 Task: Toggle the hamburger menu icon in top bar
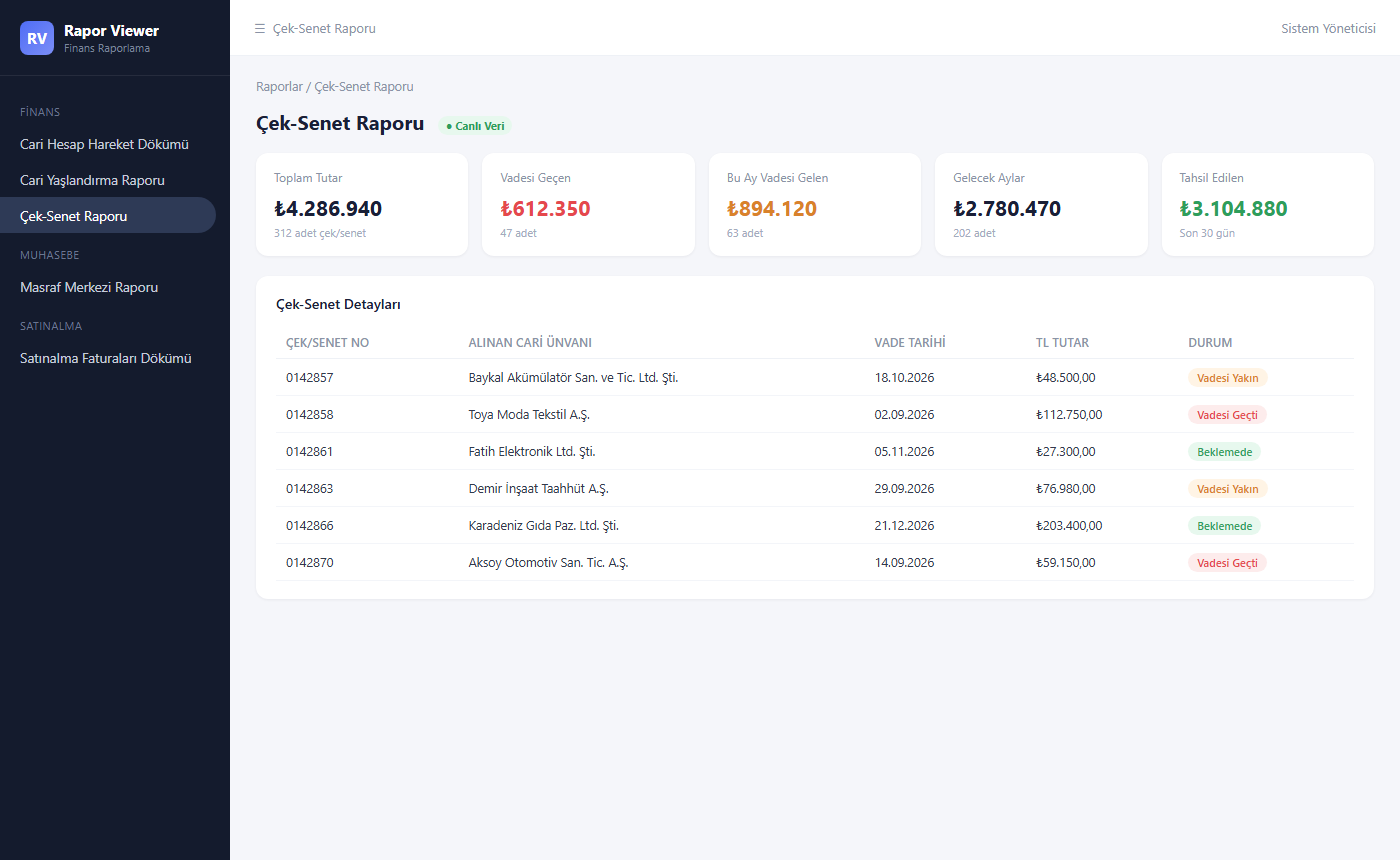[x=260, y=29]
